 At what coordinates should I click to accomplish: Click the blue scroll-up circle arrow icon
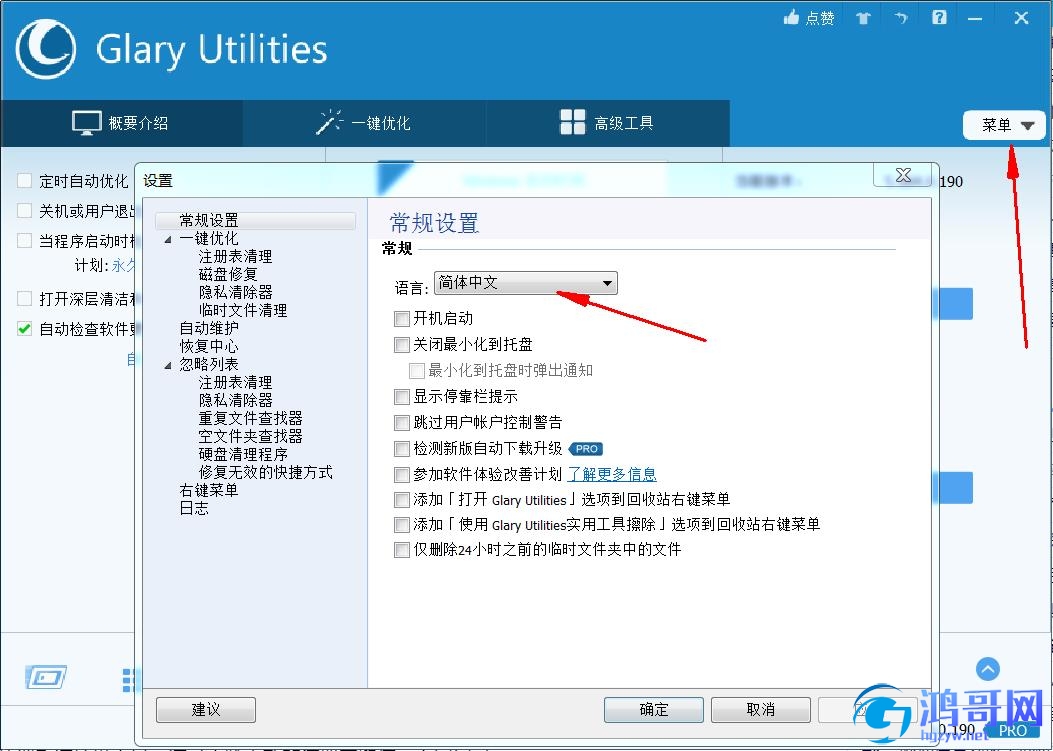pos(987,669)
